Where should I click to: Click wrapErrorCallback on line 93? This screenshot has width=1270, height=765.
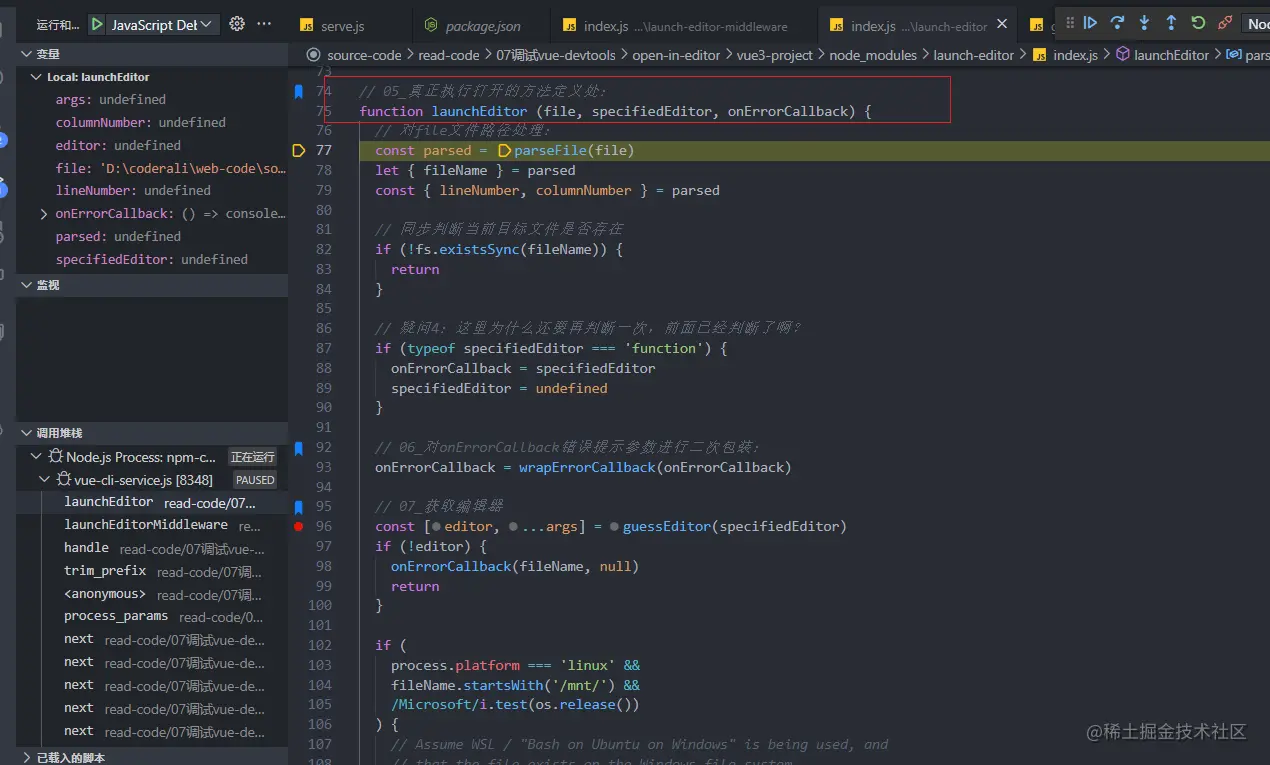tap(587, 468)
